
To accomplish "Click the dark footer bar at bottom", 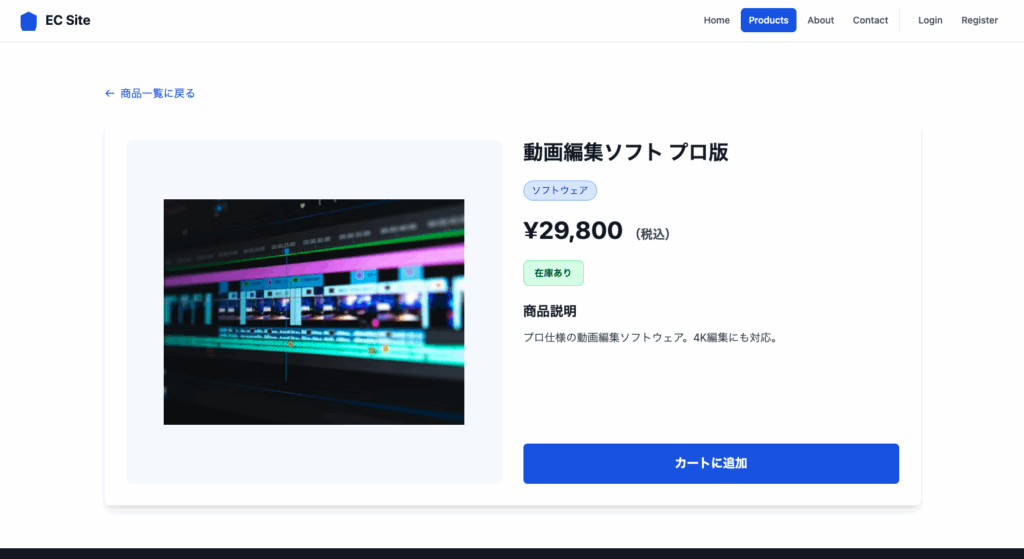I will coord(512,553).
